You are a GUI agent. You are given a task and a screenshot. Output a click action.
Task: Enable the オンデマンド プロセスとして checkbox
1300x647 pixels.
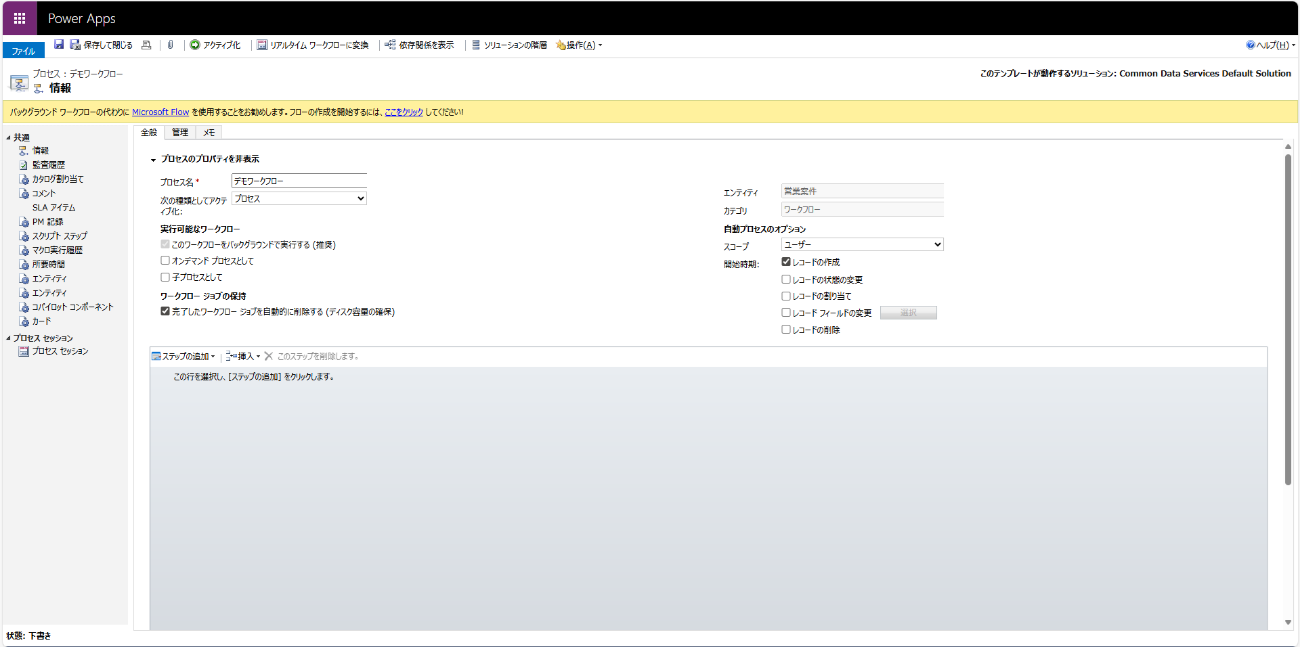166,261
